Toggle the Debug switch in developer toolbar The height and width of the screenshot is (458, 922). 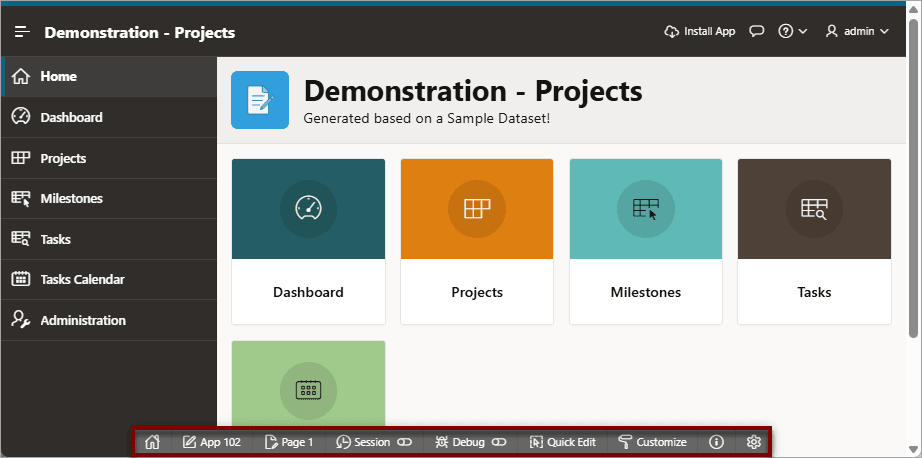[499, 442]
